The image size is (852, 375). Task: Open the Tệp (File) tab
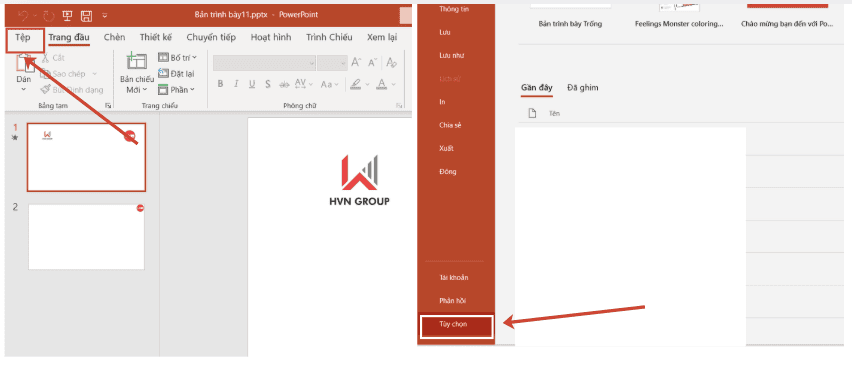pyautogui.click(x=23, y=38)
